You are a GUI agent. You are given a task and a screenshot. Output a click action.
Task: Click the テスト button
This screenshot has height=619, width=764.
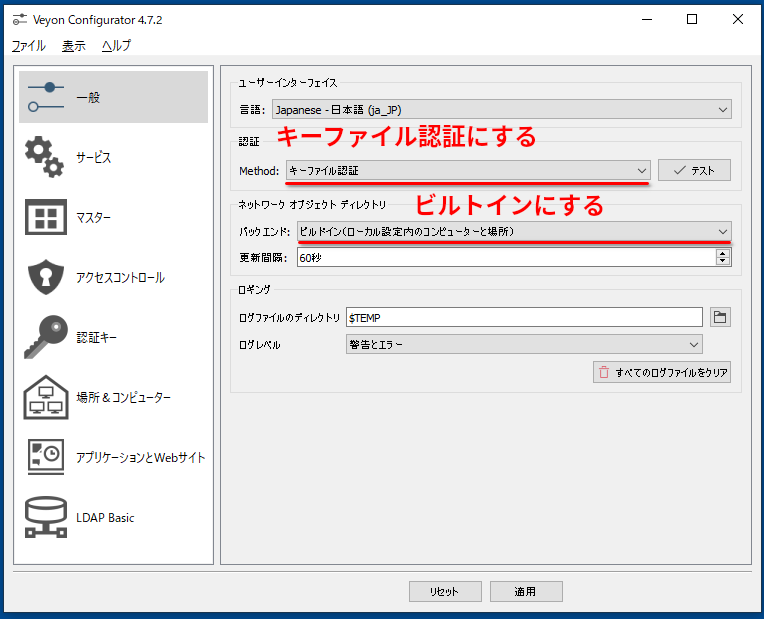[694, 170]
